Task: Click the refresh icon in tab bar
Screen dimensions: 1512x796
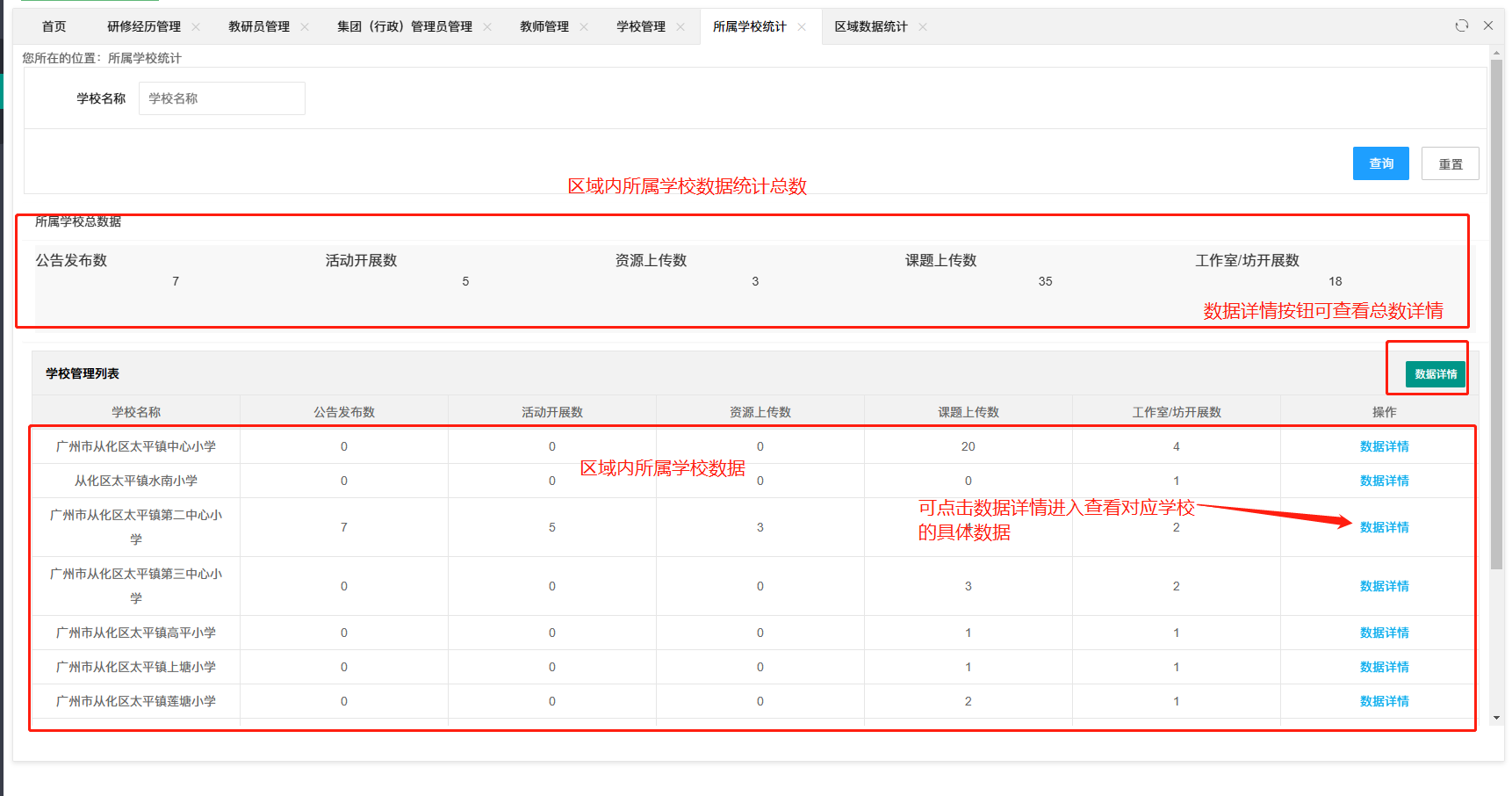Action: 1462,25
